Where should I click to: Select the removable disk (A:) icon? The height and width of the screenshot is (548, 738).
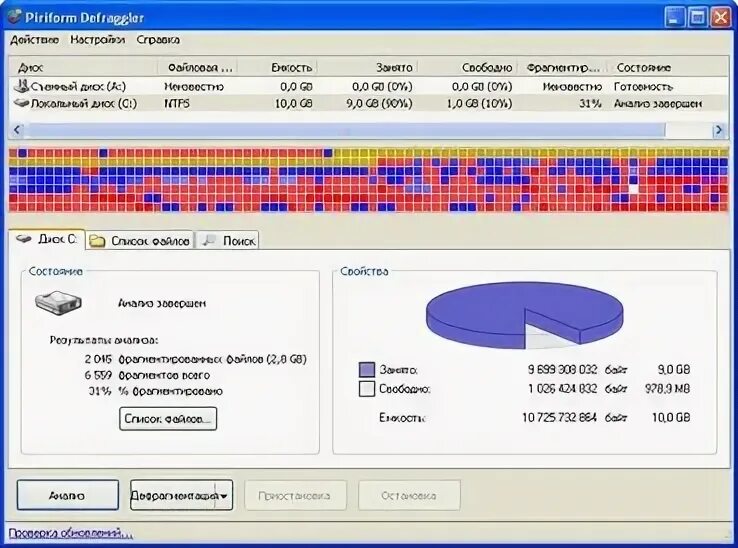coord(21,86)
